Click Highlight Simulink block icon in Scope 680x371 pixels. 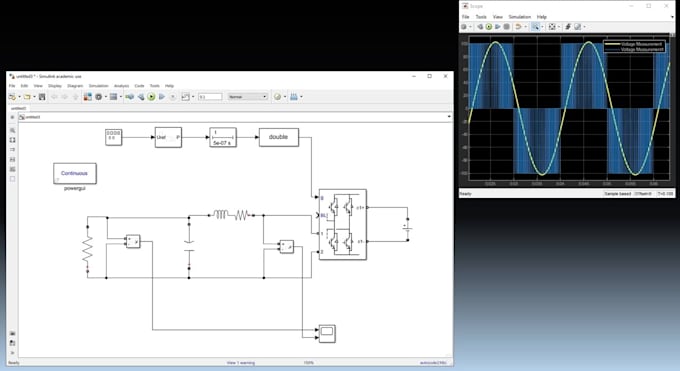[518, 26]
